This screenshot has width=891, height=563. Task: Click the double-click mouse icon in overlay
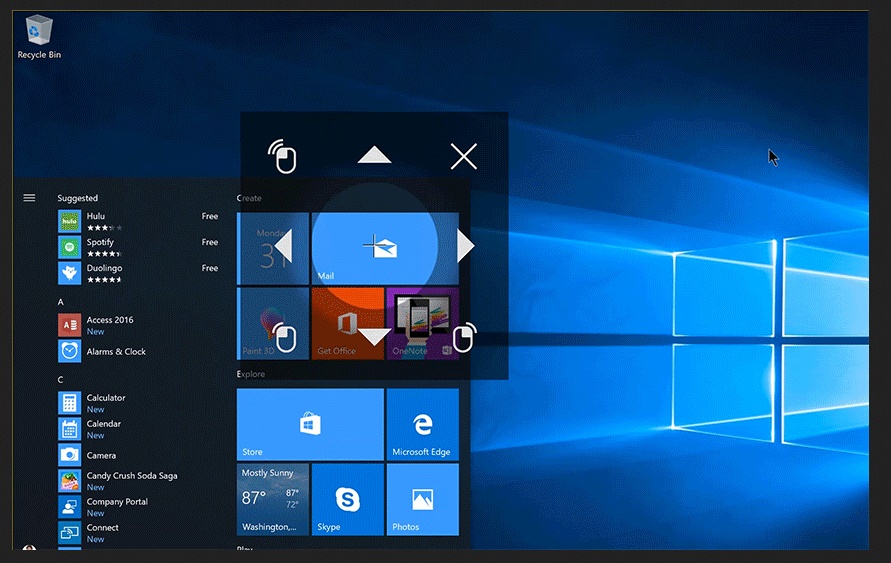[282, 156]
